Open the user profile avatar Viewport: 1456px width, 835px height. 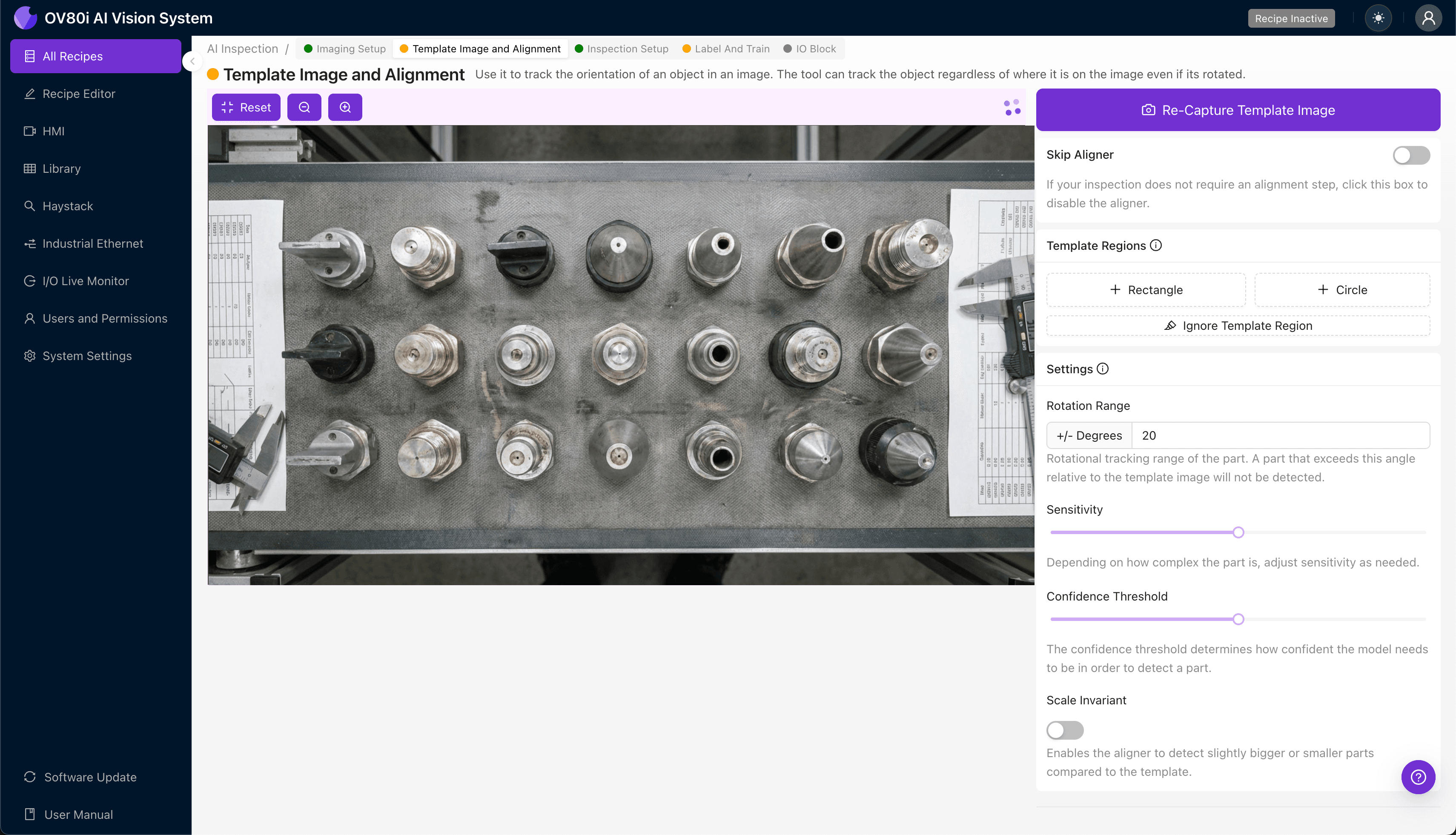click(1428, 18)
